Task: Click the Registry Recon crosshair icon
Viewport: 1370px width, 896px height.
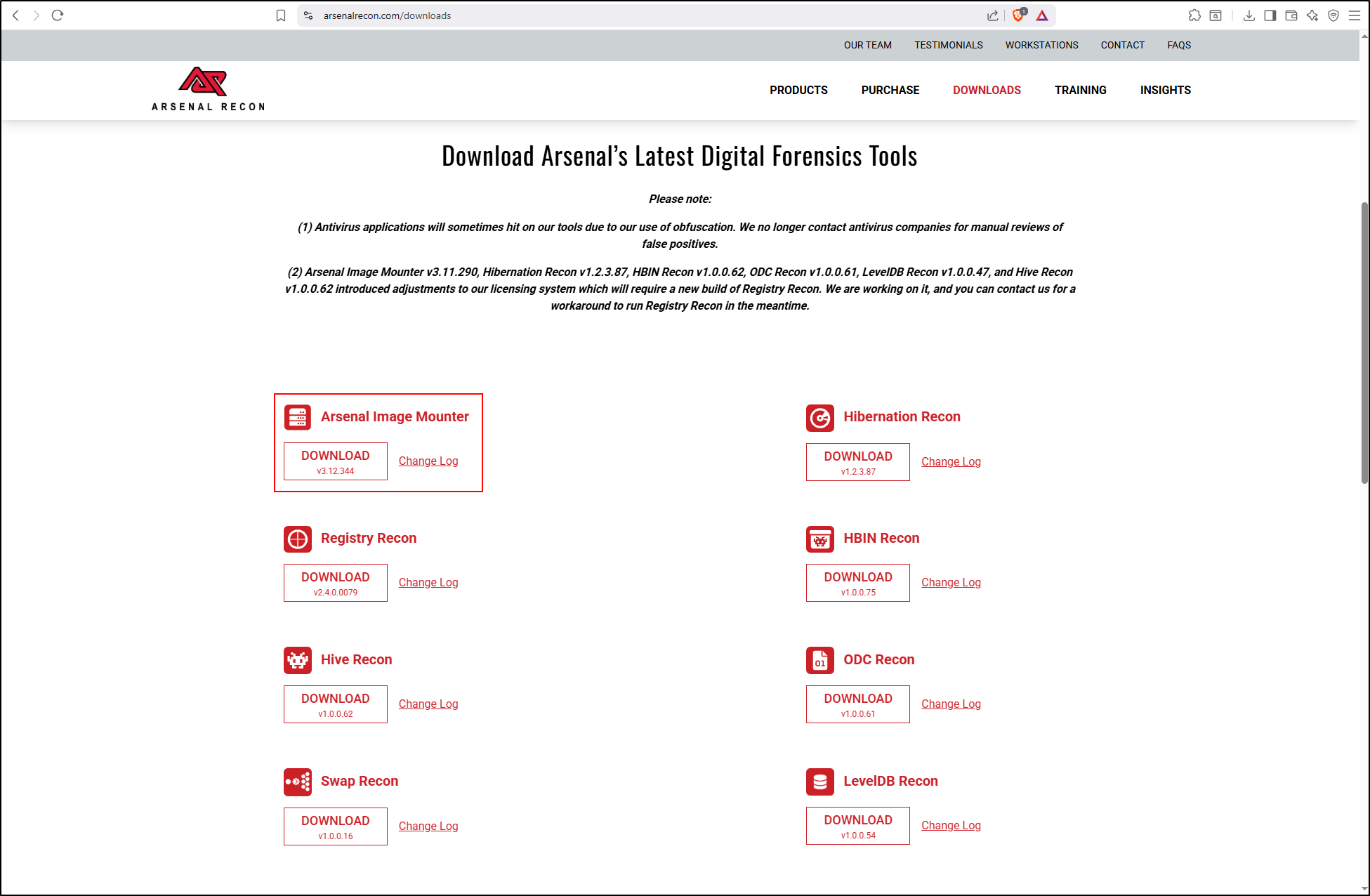Action: click(x=298, y=539)
